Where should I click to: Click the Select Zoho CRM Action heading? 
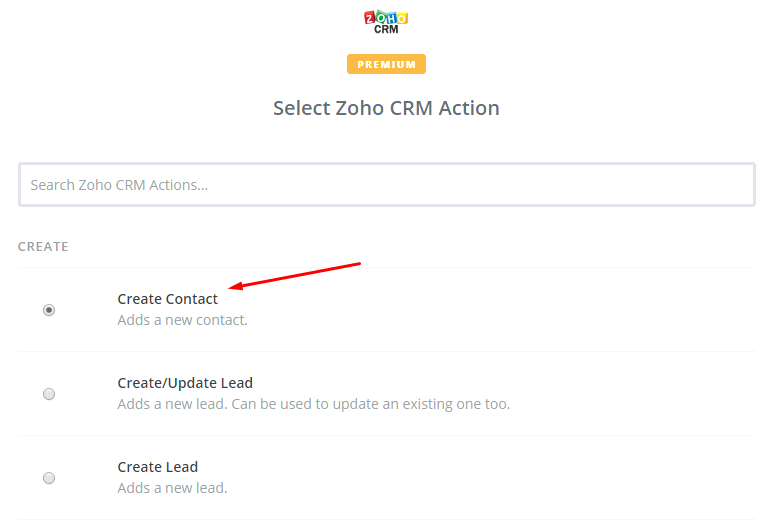[x=386, y=108]
